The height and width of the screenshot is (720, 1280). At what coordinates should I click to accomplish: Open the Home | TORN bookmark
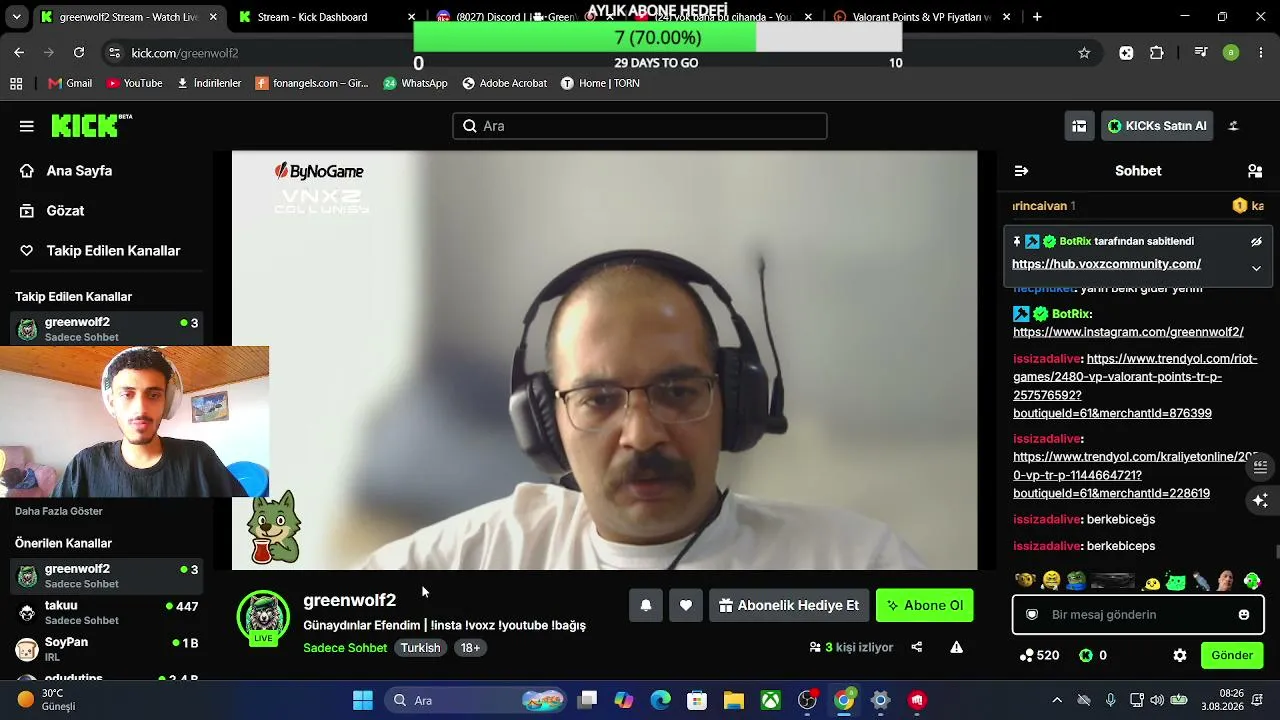(600, 83)
